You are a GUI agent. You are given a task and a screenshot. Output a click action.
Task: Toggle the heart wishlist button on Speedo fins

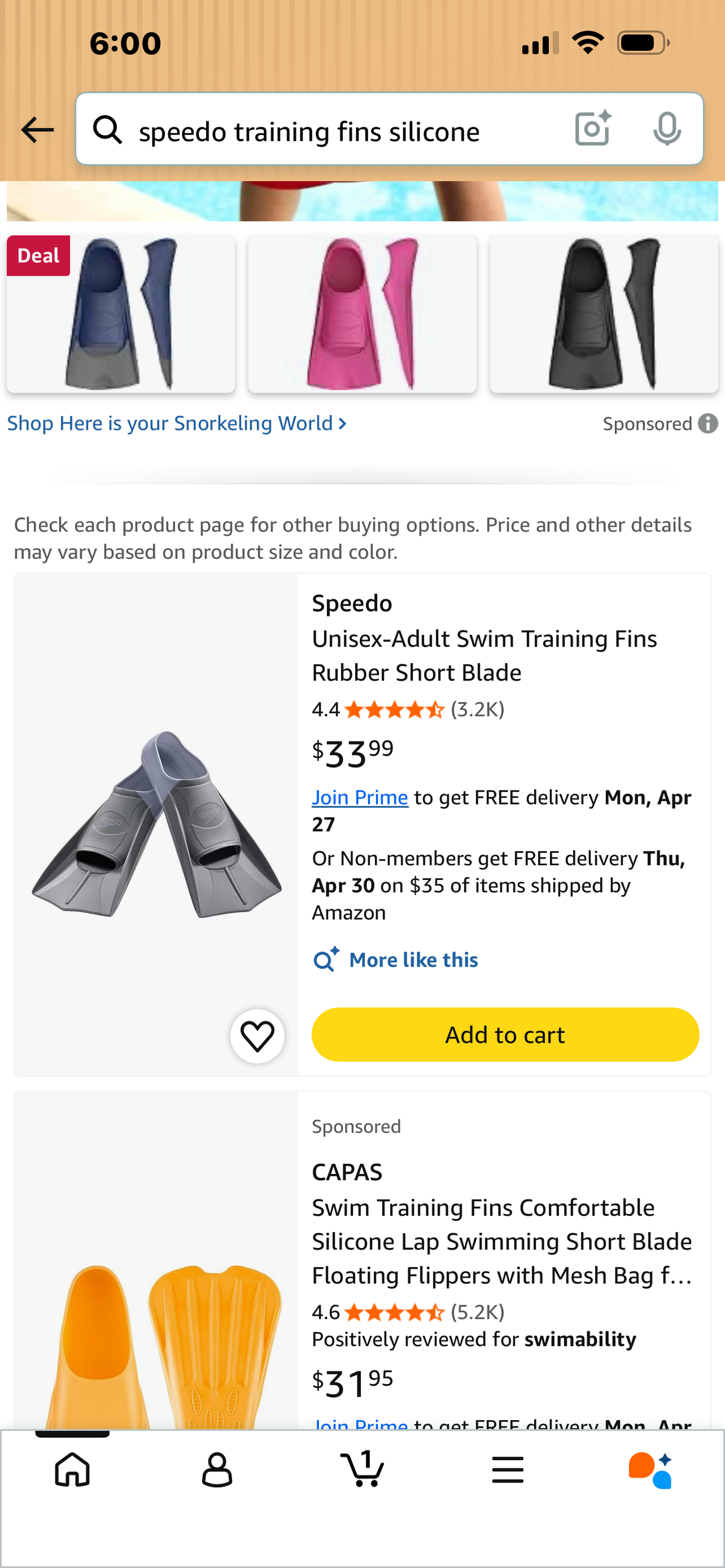257,1035
